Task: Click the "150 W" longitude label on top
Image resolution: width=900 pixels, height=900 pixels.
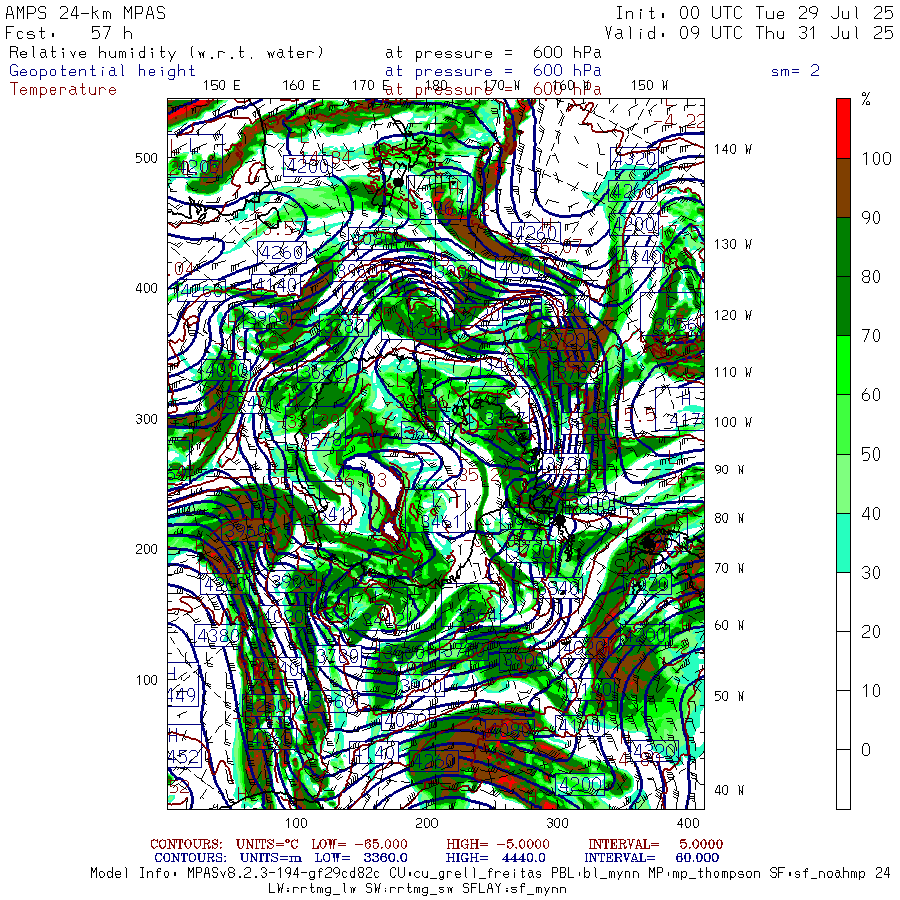Action: click(649, 86)
